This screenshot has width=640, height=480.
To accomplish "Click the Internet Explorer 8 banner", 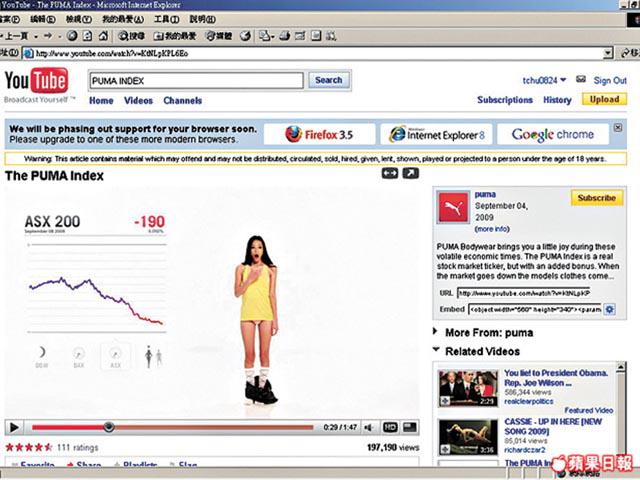I will point(436,134).
